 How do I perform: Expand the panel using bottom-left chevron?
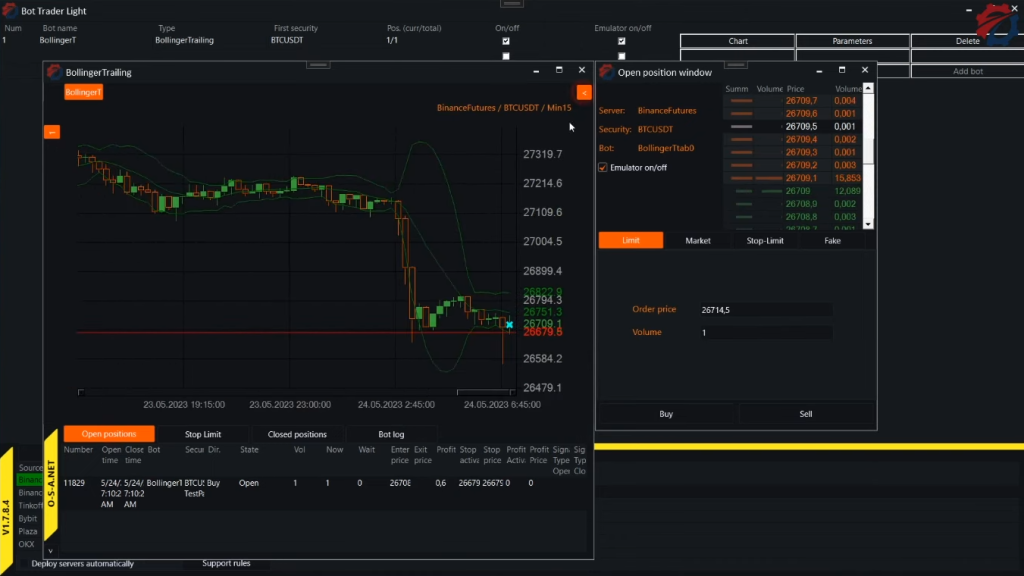50,550
